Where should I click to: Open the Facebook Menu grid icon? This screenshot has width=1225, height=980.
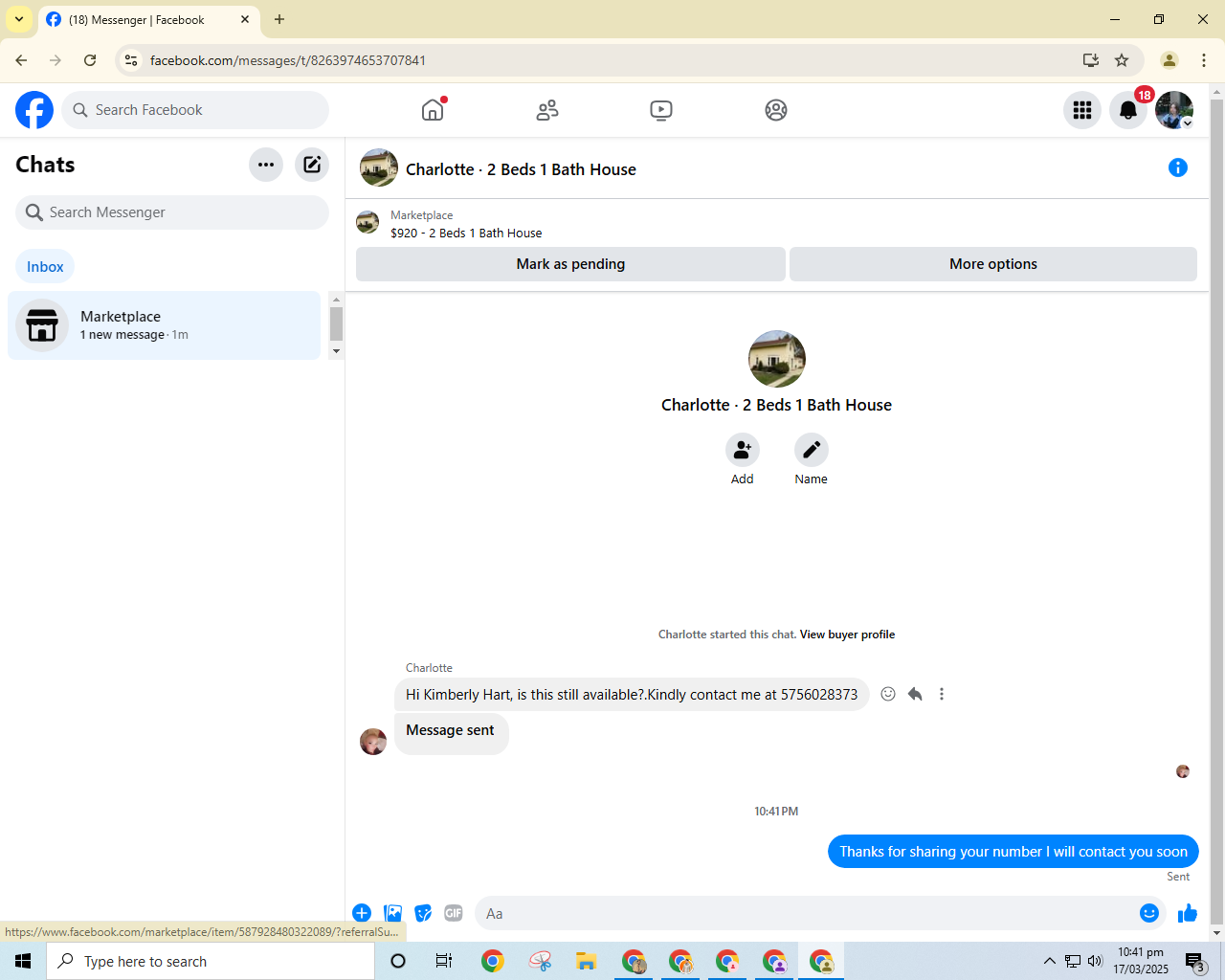(1082, 110)
